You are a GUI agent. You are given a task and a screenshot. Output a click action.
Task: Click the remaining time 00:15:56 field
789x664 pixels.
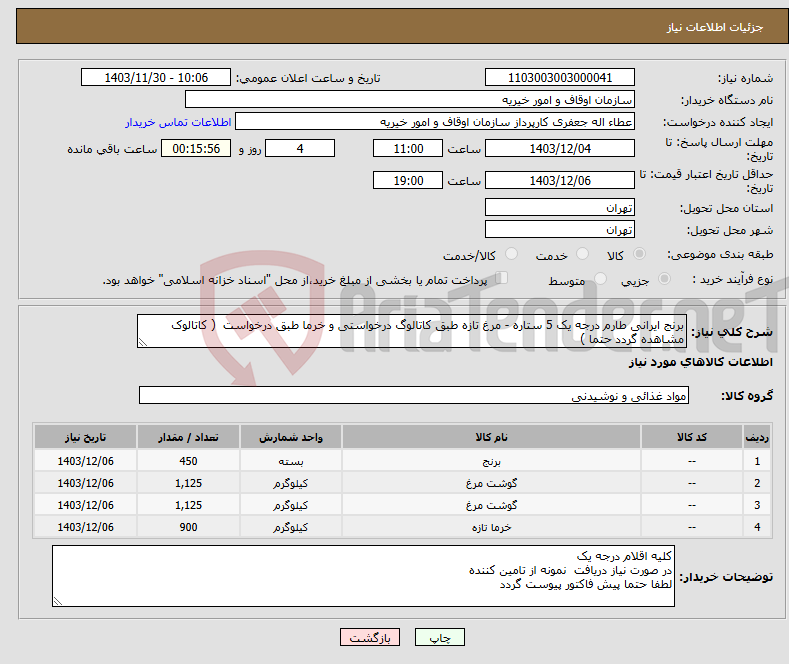196,148
